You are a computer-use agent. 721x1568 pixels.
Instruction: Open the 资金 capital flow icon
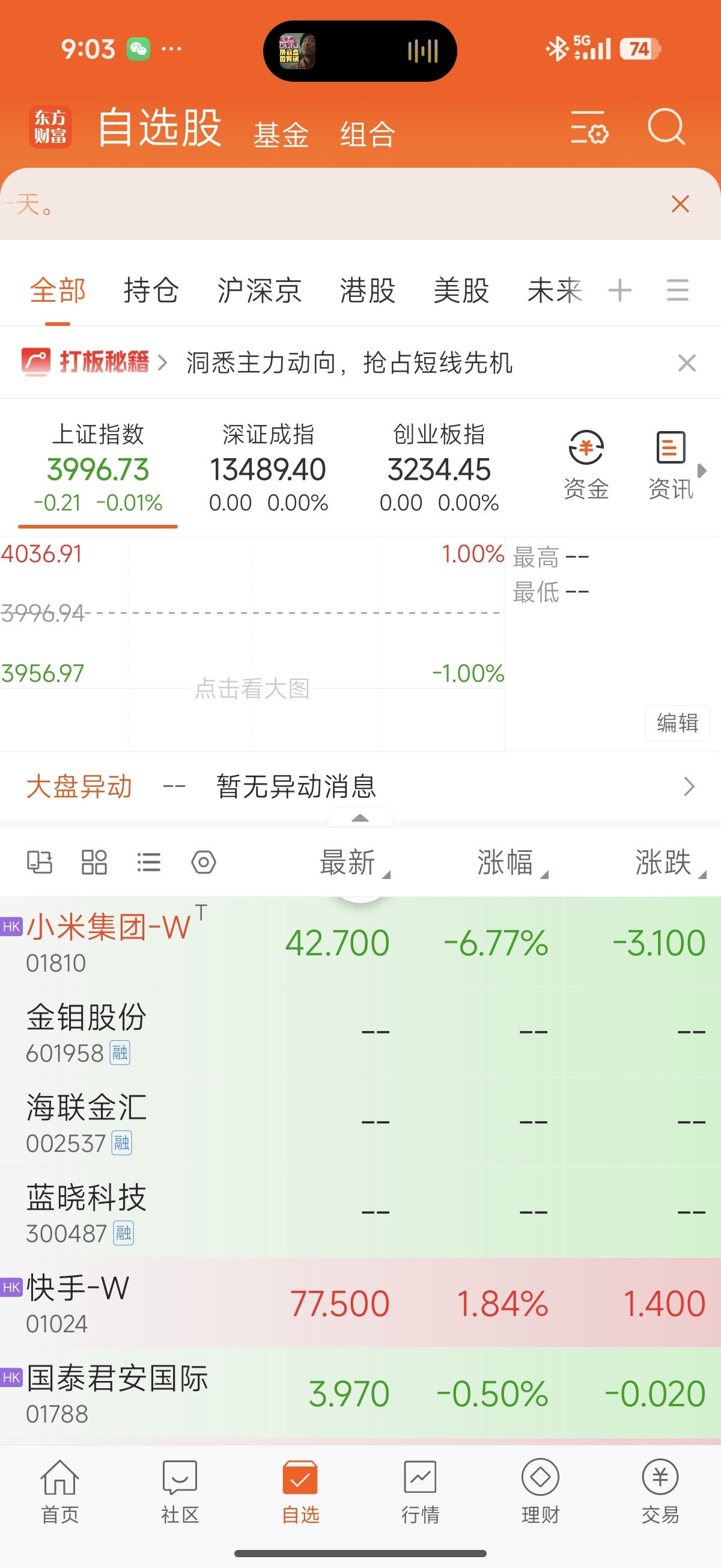click(586, 465)
